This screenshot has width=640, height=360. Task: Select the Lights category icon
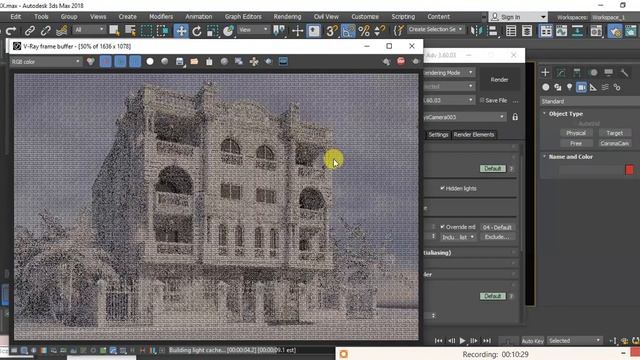coord(569,87)
